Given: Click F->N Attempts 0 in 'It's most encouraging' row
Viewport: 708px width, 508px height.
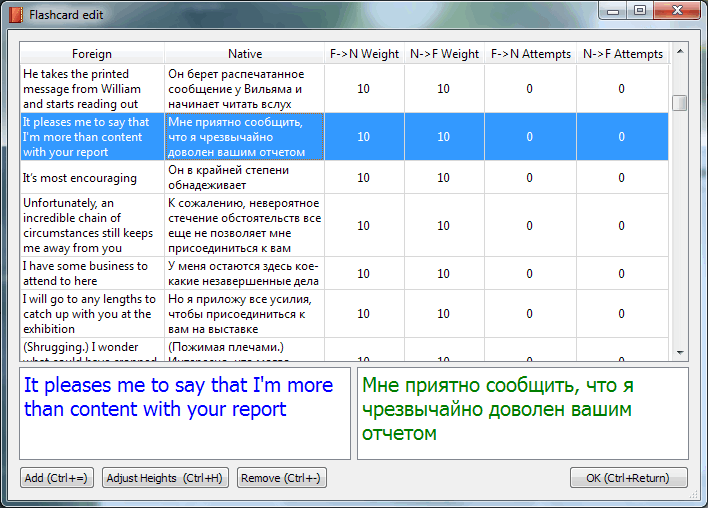Looking at the screenshot, I should [530, 177].
